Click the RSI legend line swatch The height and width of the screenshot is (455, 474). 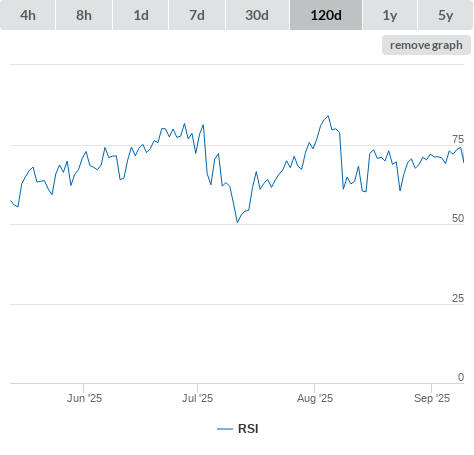point(225,429)
